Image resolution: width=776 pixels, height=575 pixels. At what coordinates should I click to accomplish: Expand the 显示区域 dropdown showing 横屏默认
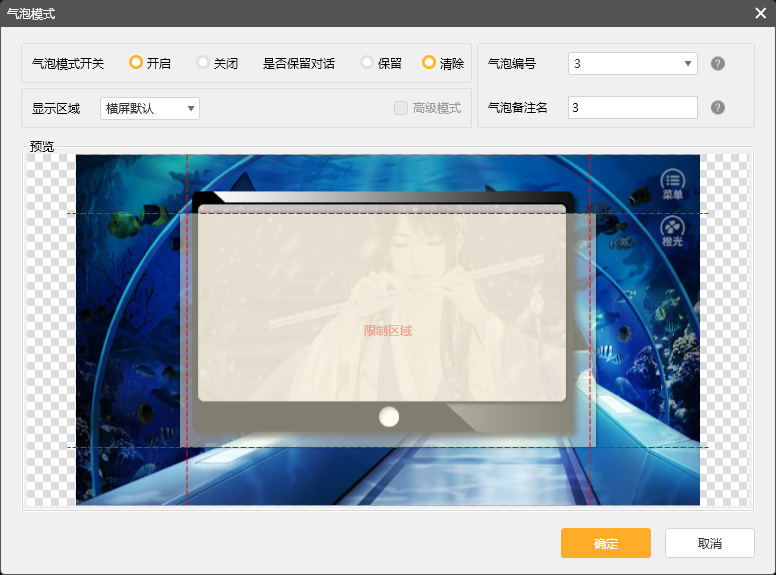tap(150, 108)
